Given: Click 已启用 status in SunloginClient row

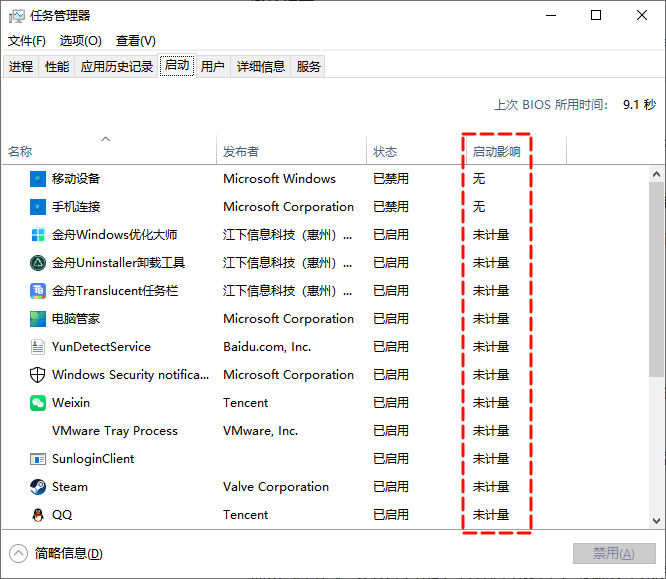Looking at the screenshot, I should pyautogui.click(x=391, y=459).
